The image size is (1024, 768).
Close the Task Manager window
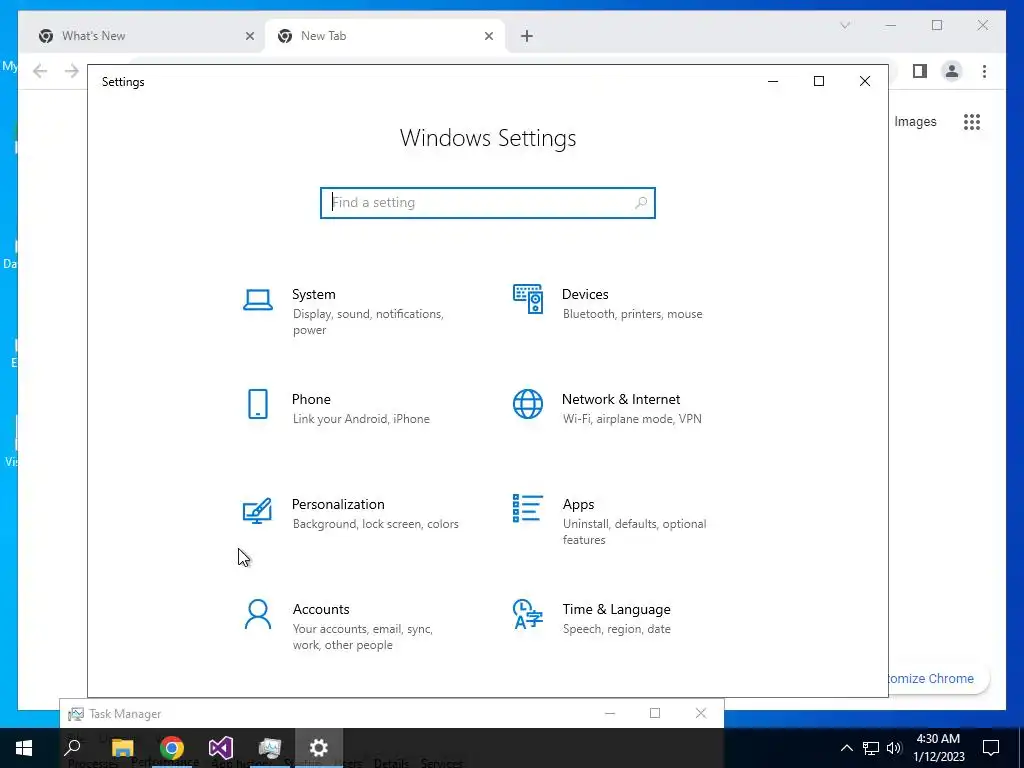point(701,713)
